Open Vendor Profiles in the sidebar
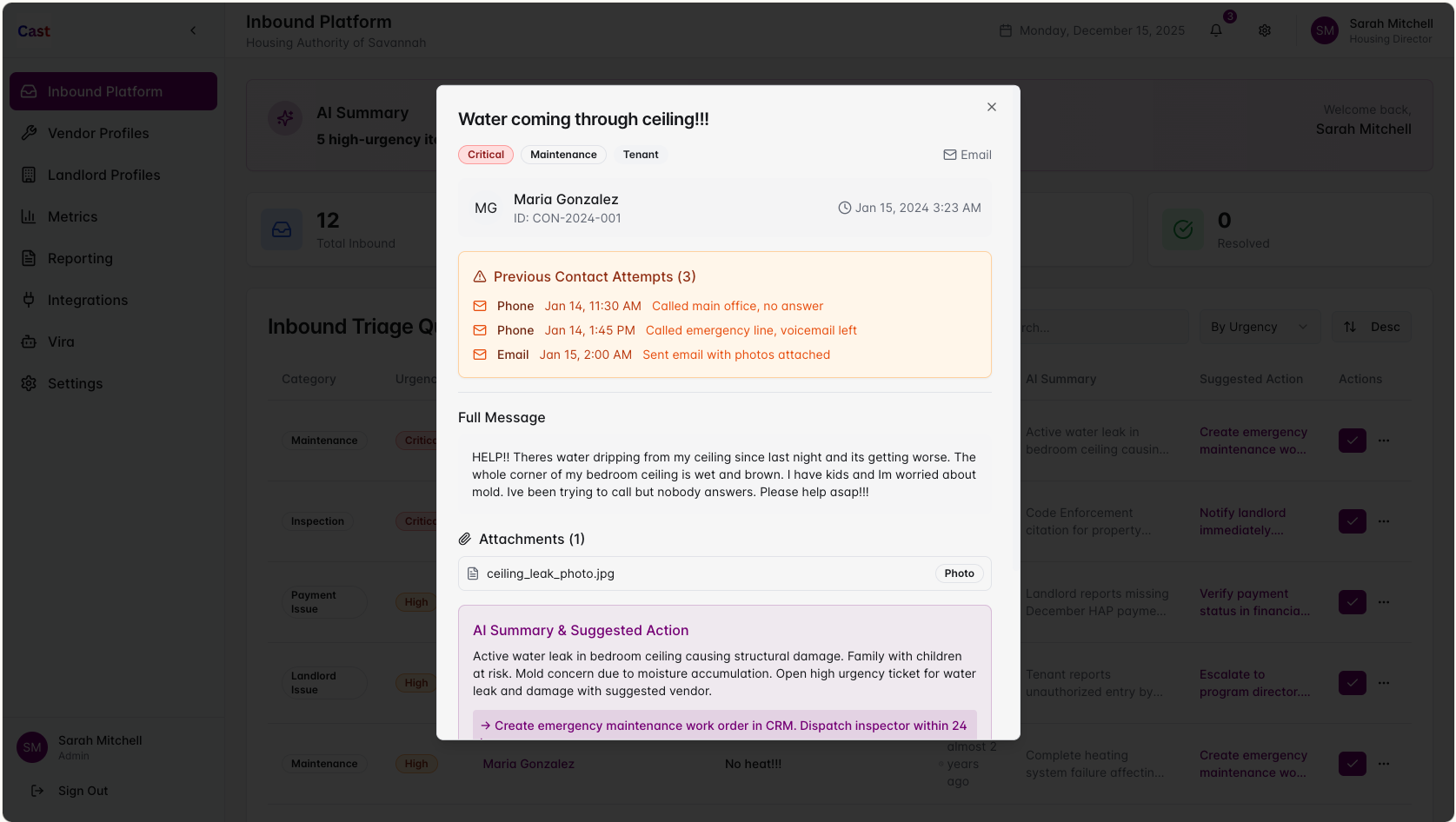 coord(113,133)
